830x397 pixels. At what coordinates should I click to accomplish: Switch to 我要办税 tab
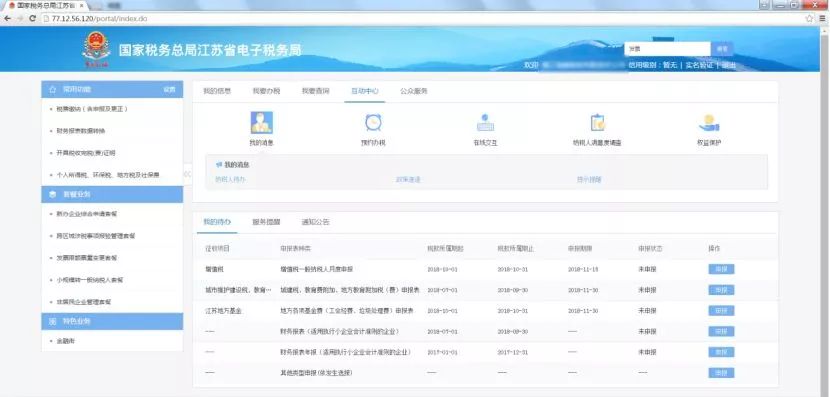pos(266,91)
